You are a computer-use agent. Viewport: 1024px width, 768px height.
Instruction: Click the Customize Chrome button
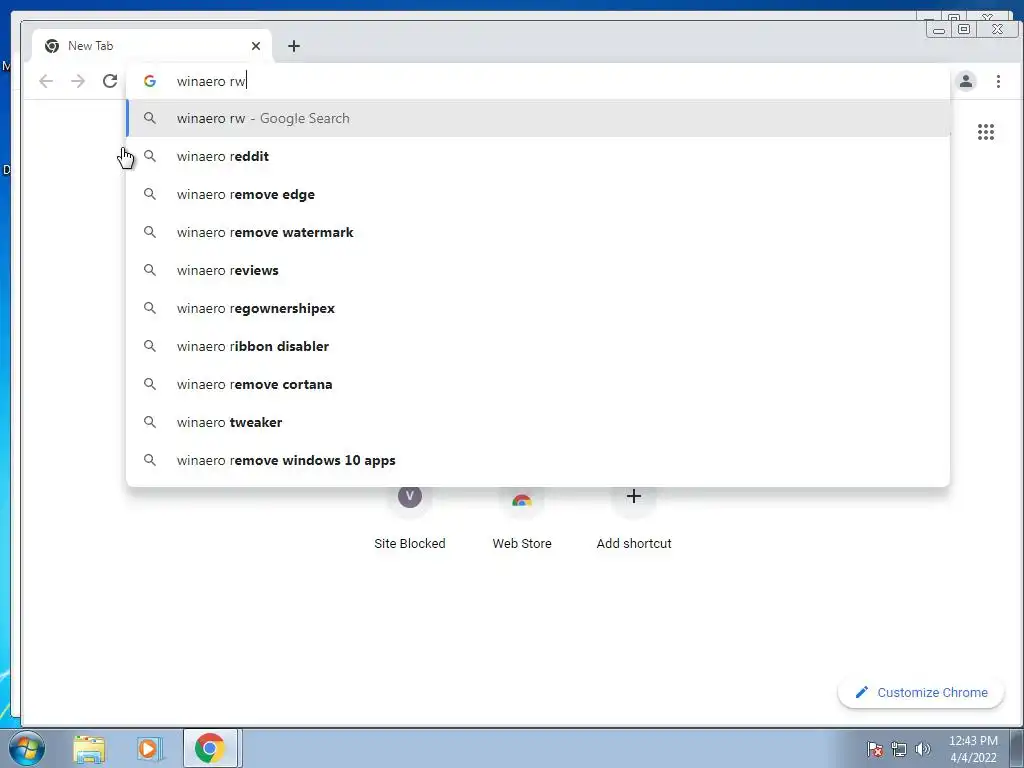tap(921, 692)
